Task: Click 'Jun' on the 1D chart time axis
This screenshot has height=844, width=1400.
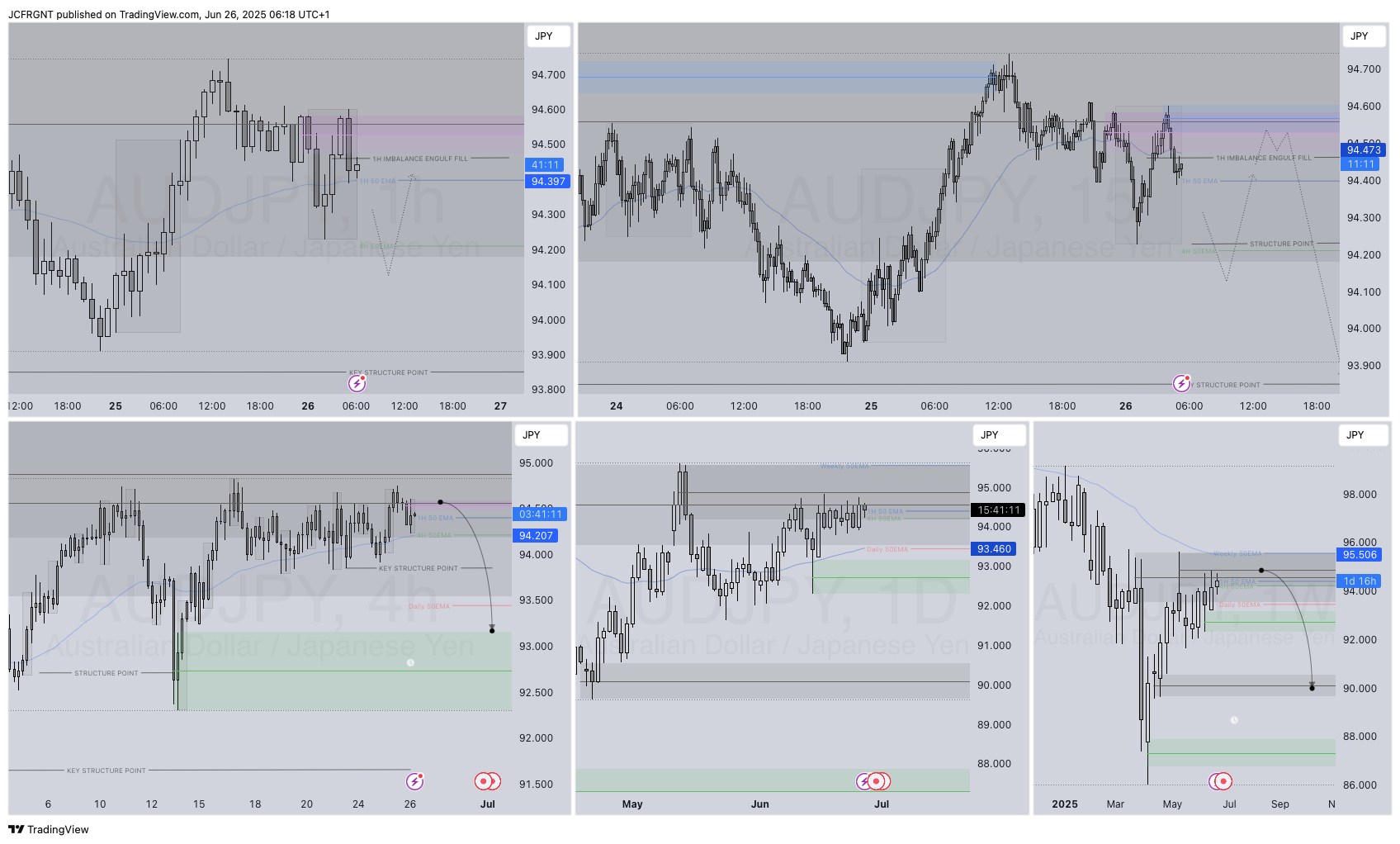Action: point(759,804)
